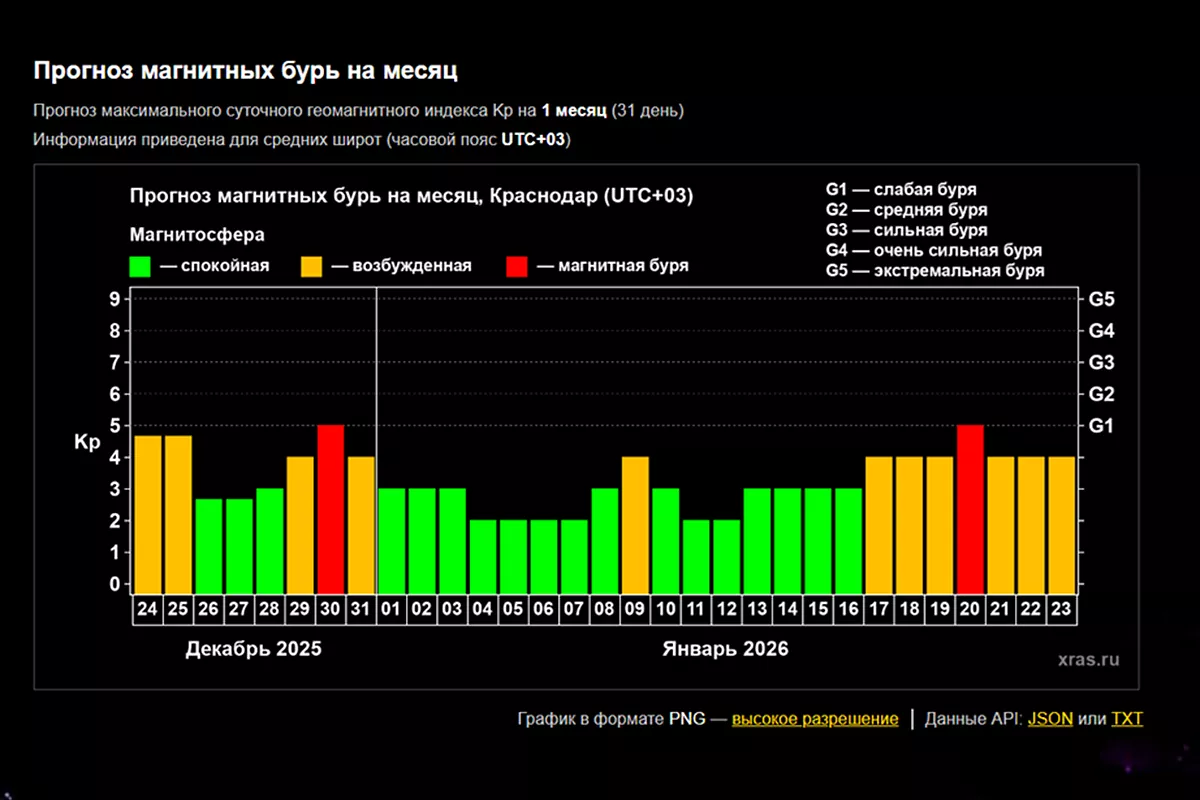1200x800 pixels.
Task: Click the green "спокойная" legend swatch
Action: click(x=140, y=266)
